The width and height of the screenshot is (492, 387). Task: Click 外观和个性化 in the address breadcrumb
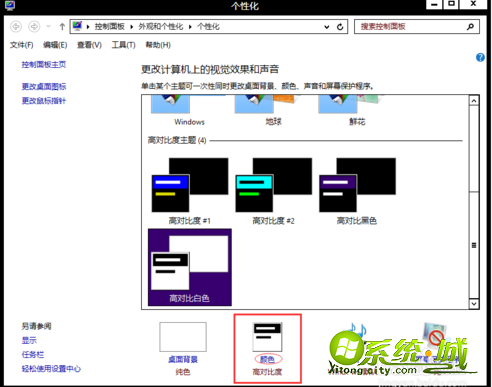tap(161, 27)
